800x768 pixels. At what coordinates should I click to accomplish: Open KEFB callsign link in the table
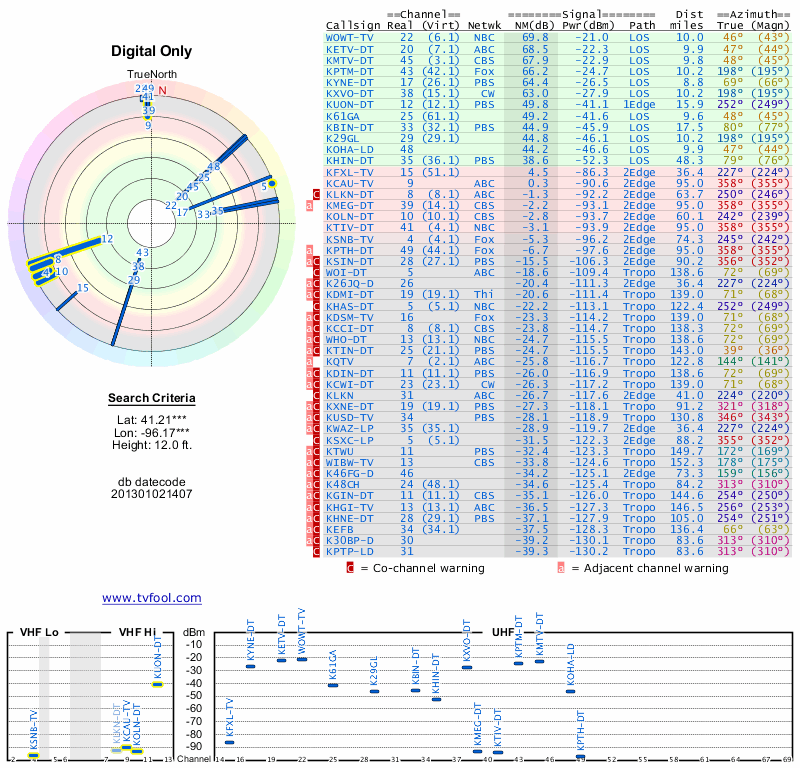click(339, 529)
